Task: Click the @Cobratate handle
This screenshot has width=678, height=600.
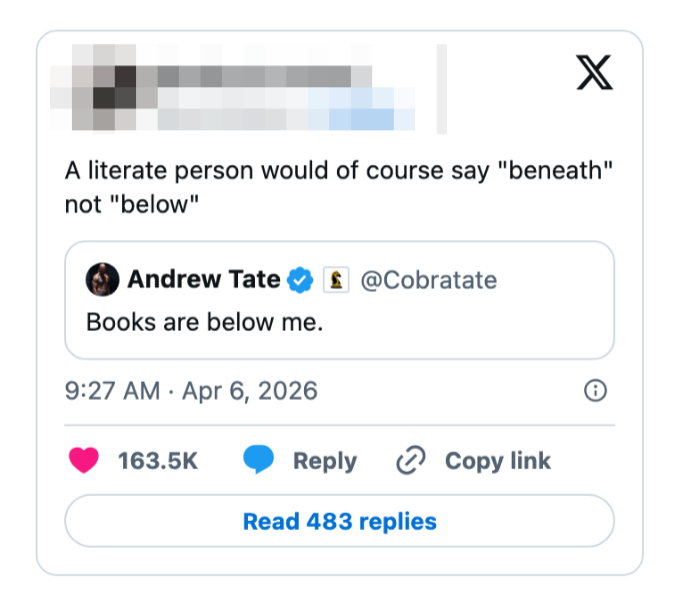Action: pos(427,280)
